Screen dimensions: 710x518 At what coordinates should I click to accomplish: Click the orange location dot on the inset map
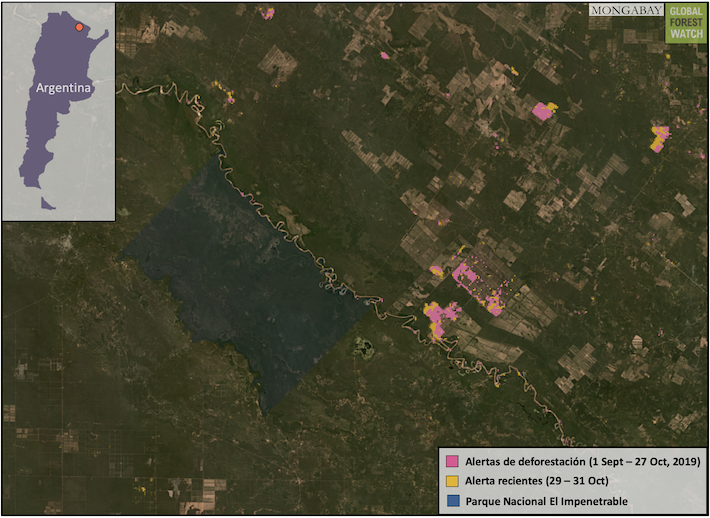click(x=79, y=27)
